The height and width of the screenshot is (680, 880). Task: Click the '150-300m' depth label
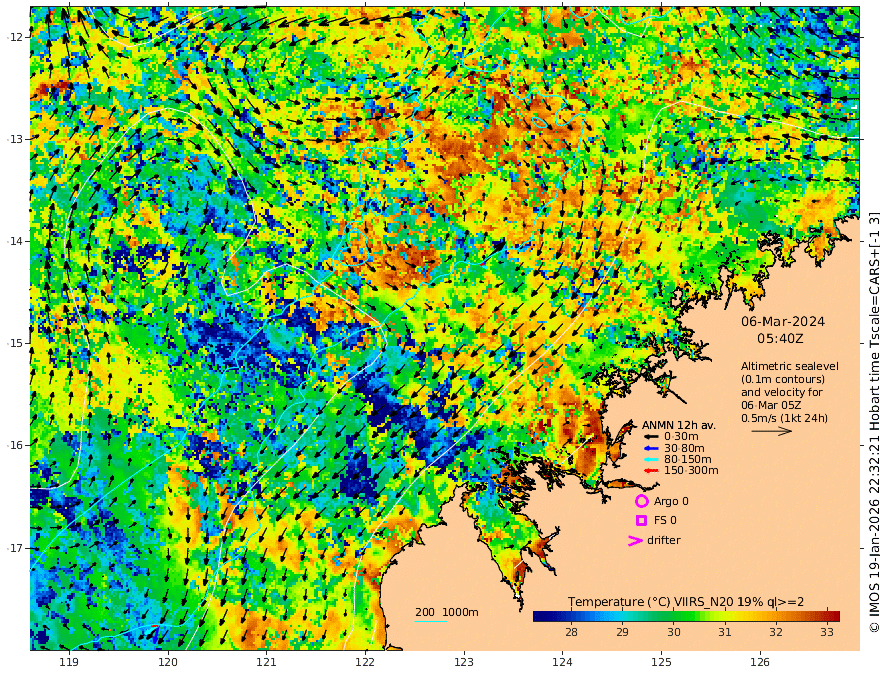(691, 471)
